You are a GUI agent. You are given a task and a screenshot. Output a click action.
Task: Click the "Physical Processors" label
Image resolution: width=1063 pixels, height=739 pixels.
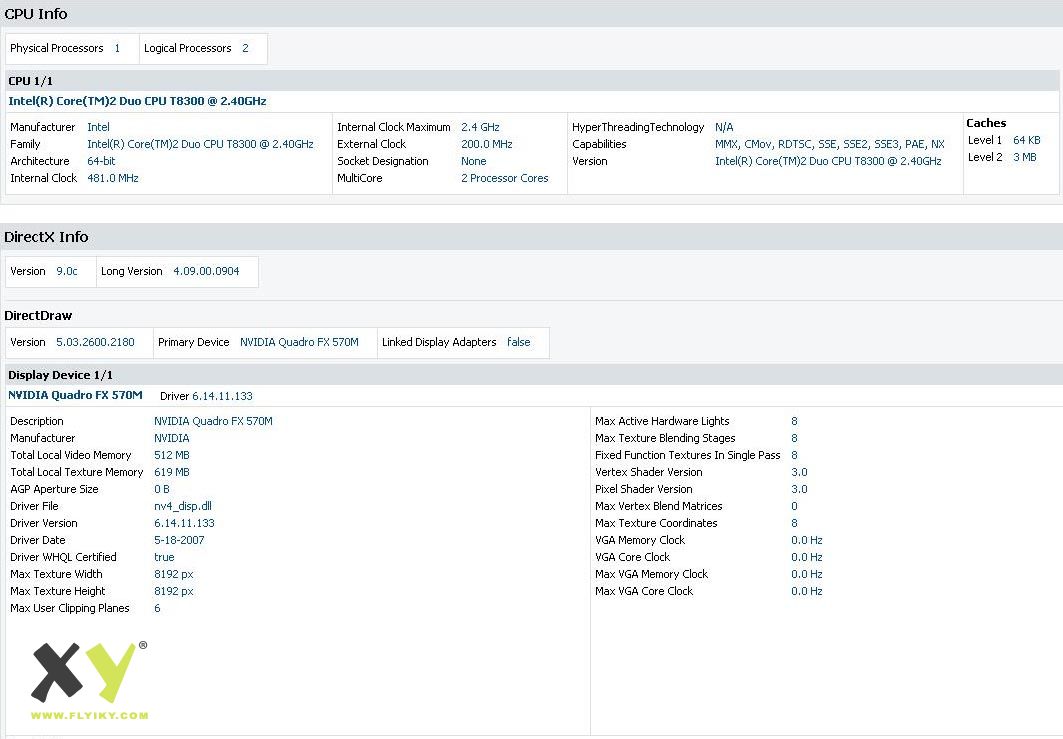pos(56,48)
